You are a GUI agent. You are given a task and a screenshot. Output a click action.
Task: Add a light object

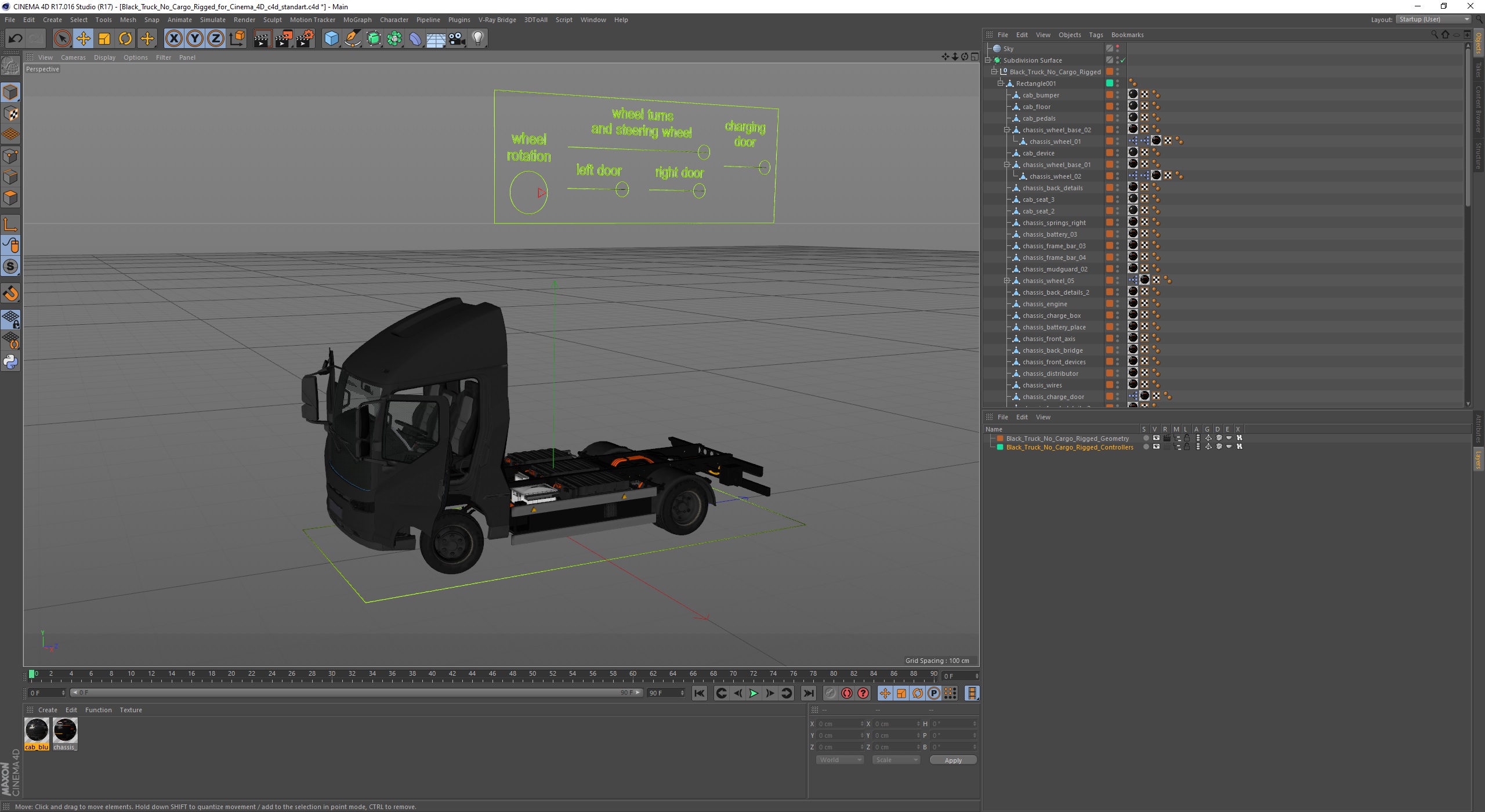[x=478, y=38]
